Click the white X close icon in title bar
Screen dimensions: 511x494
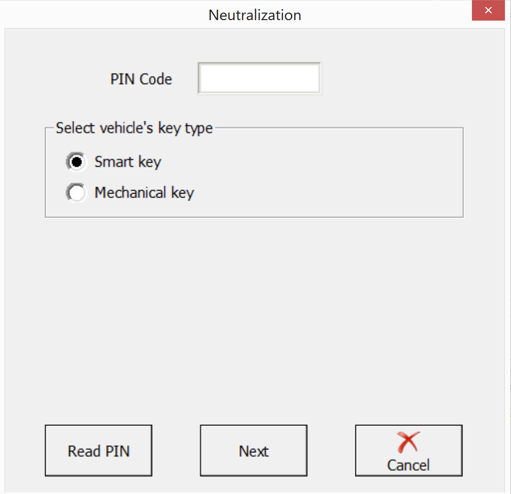click(x=488, y=10)
